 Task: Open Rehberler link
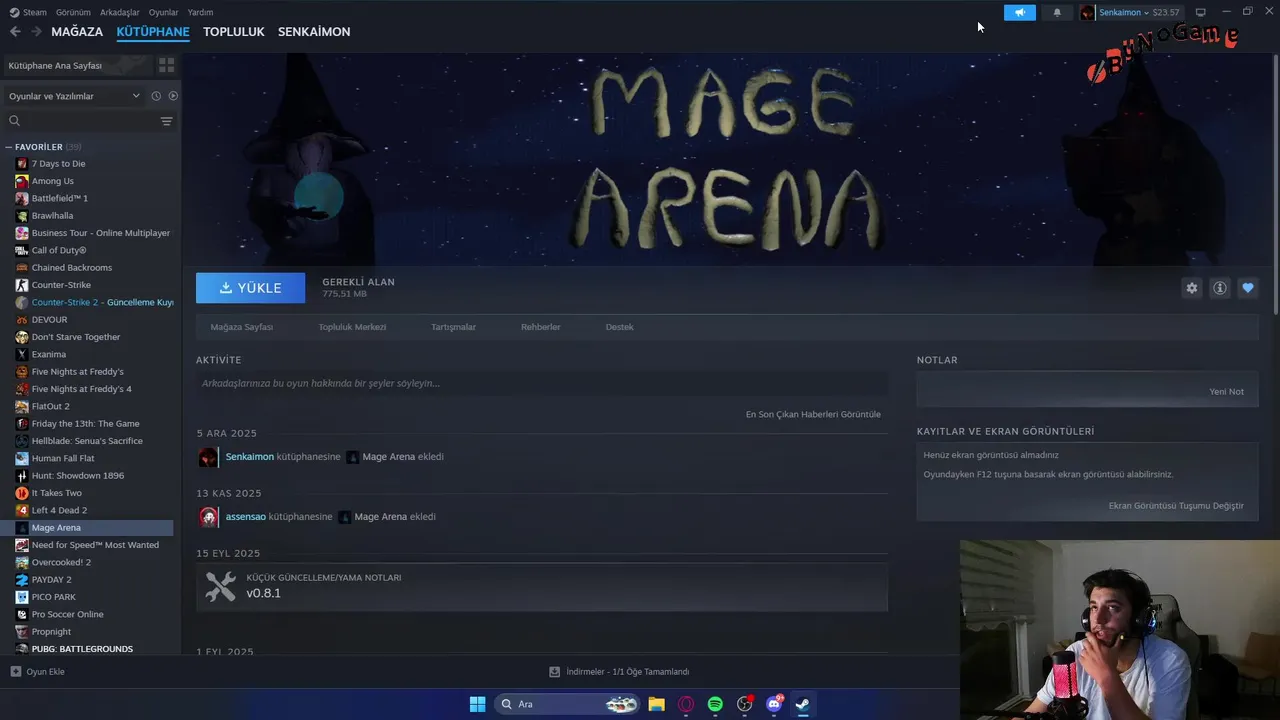(x=541, y=327)
